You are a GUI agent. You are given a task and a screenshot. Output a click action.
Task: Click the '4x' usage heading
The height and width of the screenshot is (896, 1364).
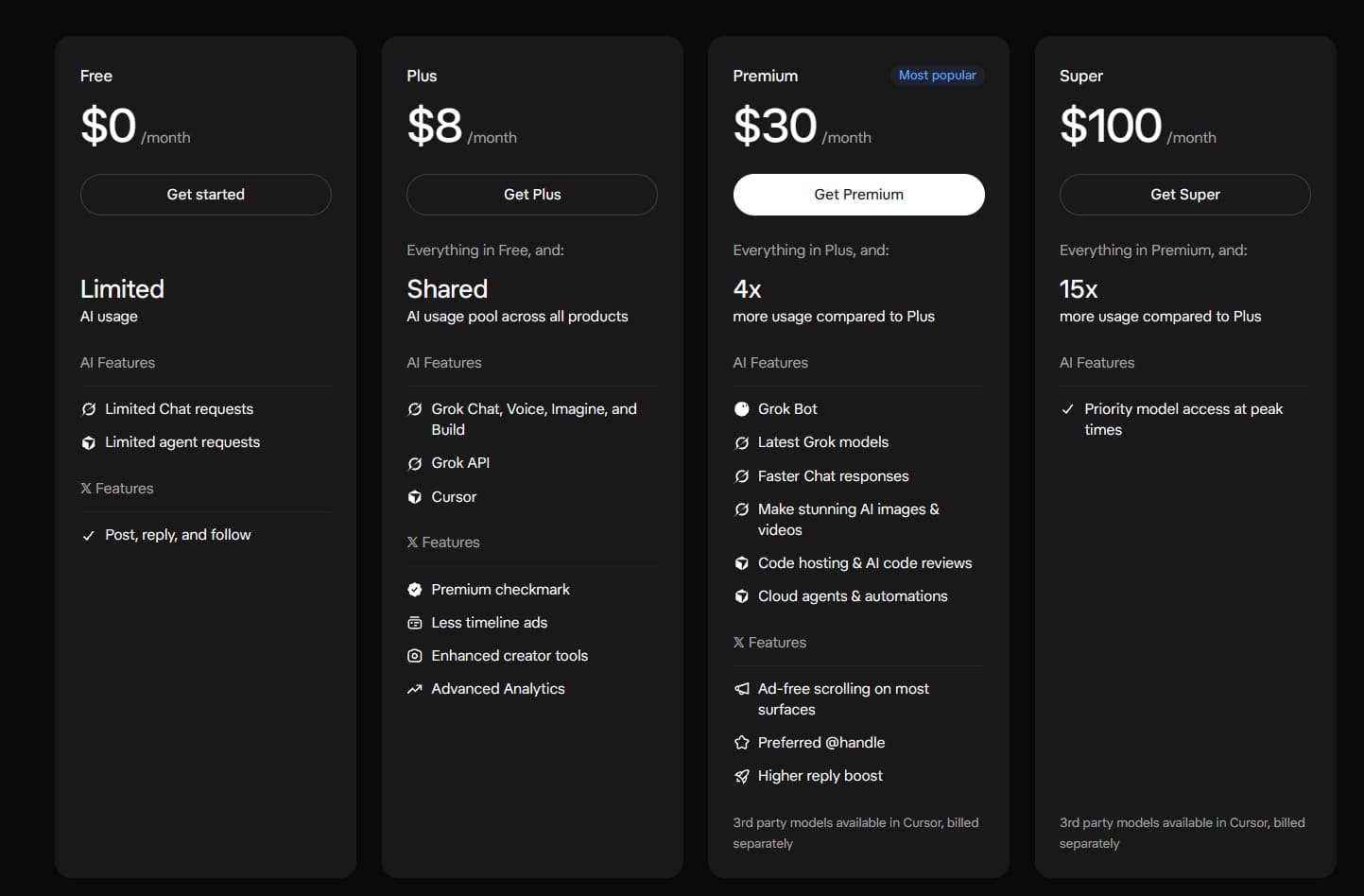coord(748,289)
